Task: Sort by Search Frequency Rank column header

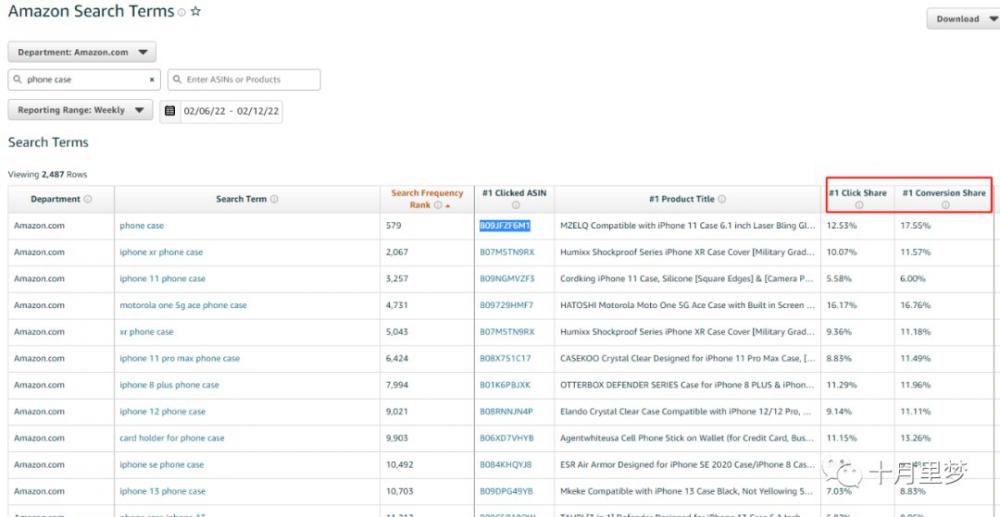Action: pyautogui.click(x=427, y=199)
